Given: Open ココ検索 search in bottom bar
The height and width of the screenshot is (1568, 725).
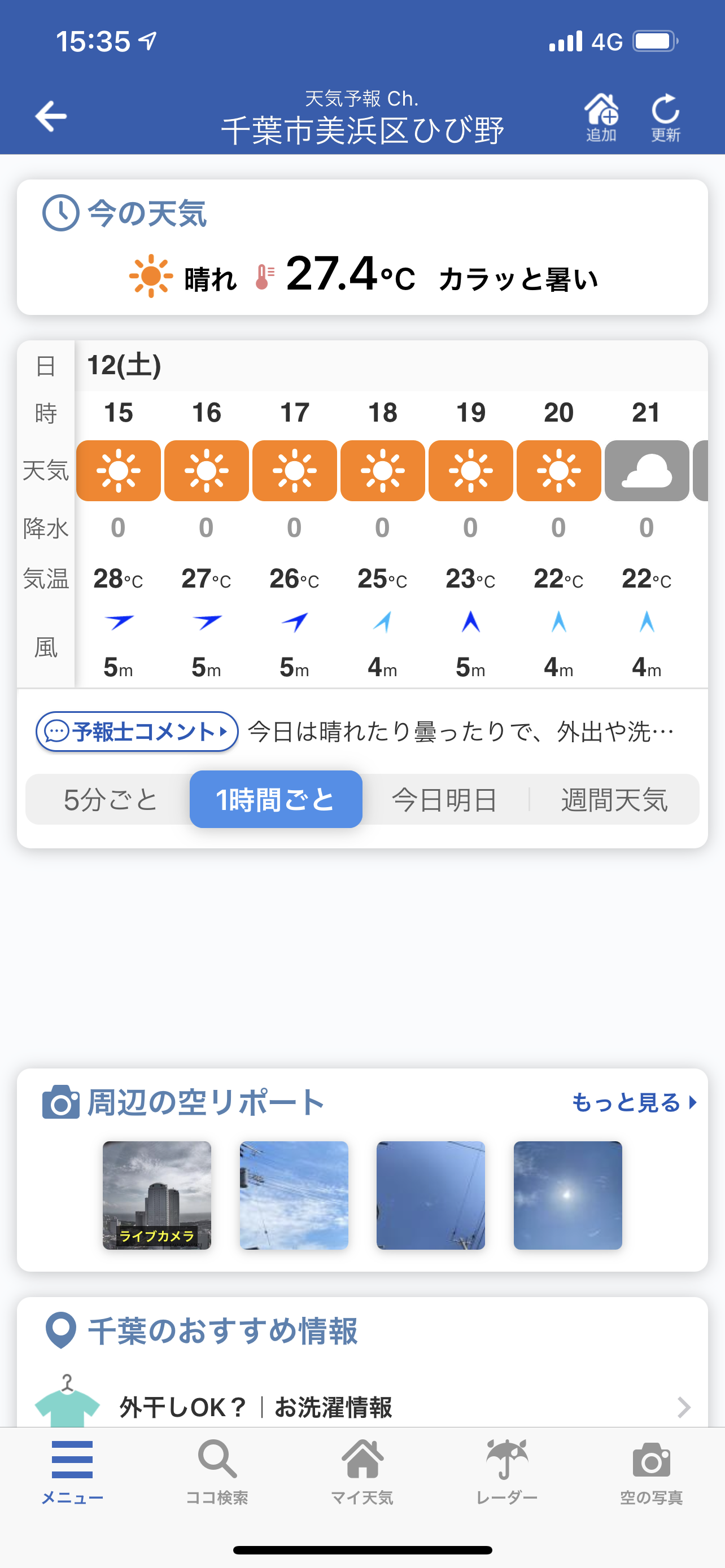Looking at the screenshot, I should (217, 1470).
